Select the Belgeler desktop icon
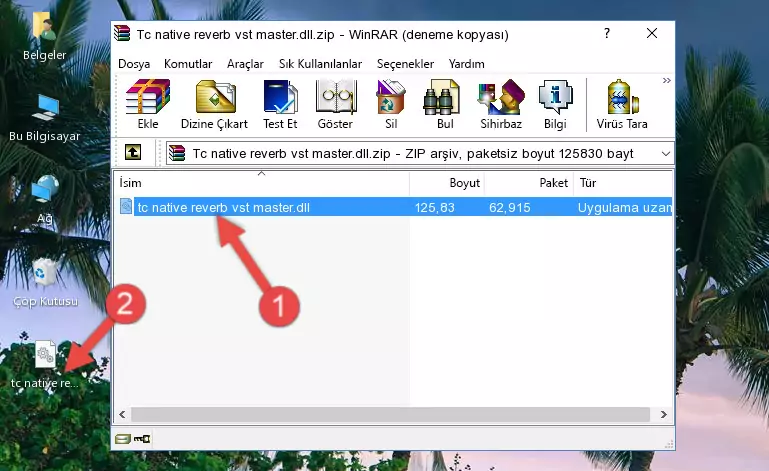769x471 pixels. (44, 36)
